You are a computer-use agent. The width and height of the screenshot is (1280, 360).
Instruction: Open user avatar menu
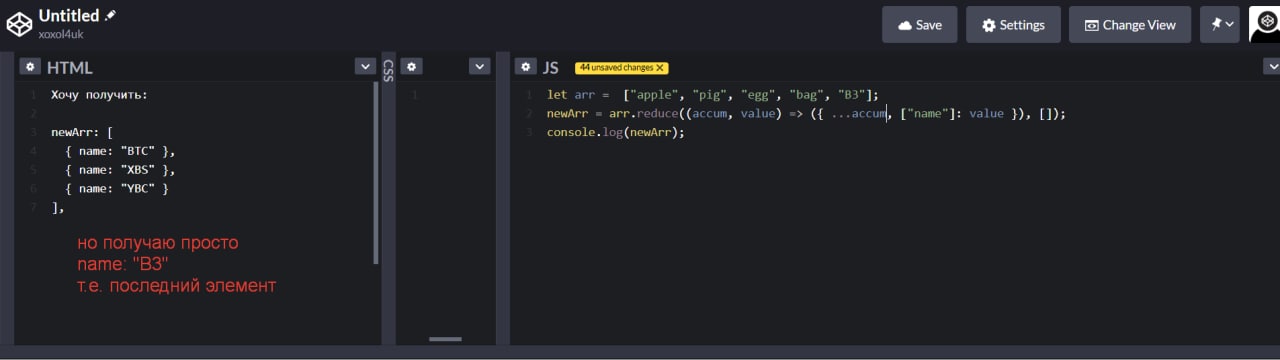point(1264,24)
